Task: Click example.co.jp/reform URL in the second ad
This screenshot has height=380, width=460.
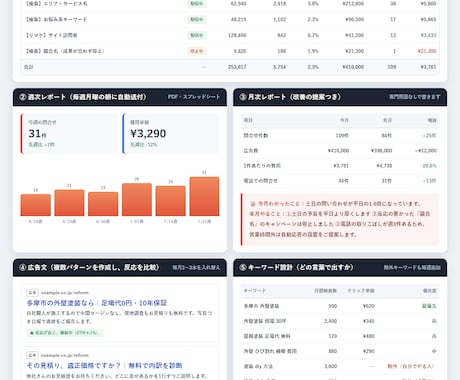Action: [65, 355]
